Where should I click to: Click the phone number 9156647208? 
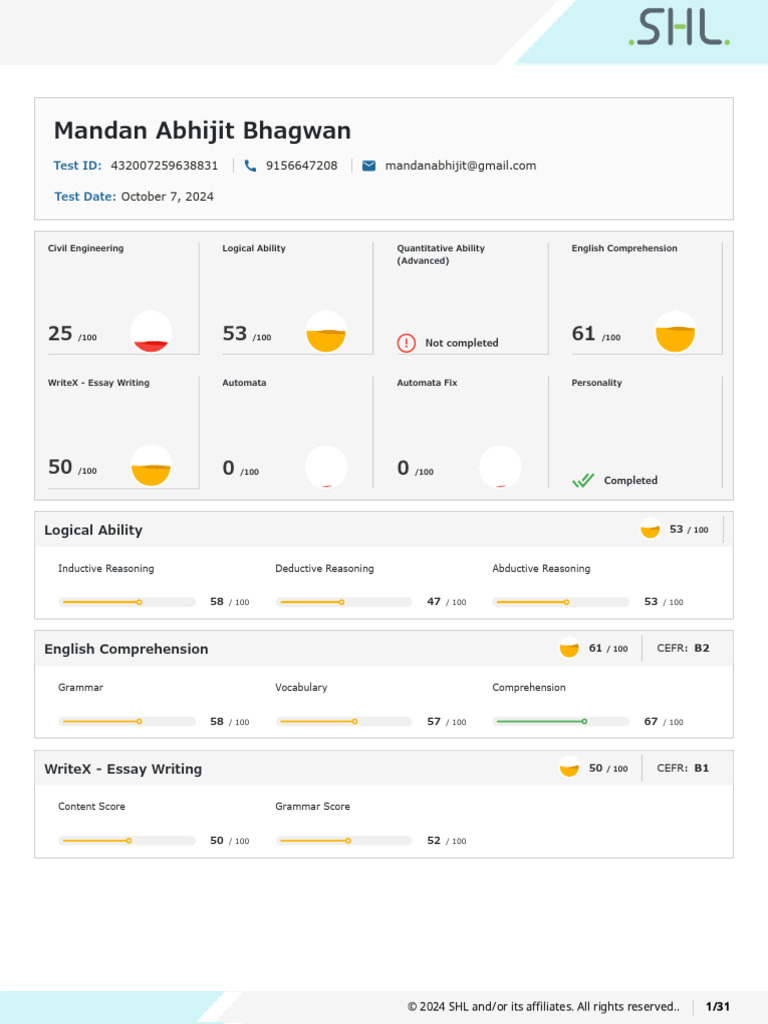click(x=301, y=166)
